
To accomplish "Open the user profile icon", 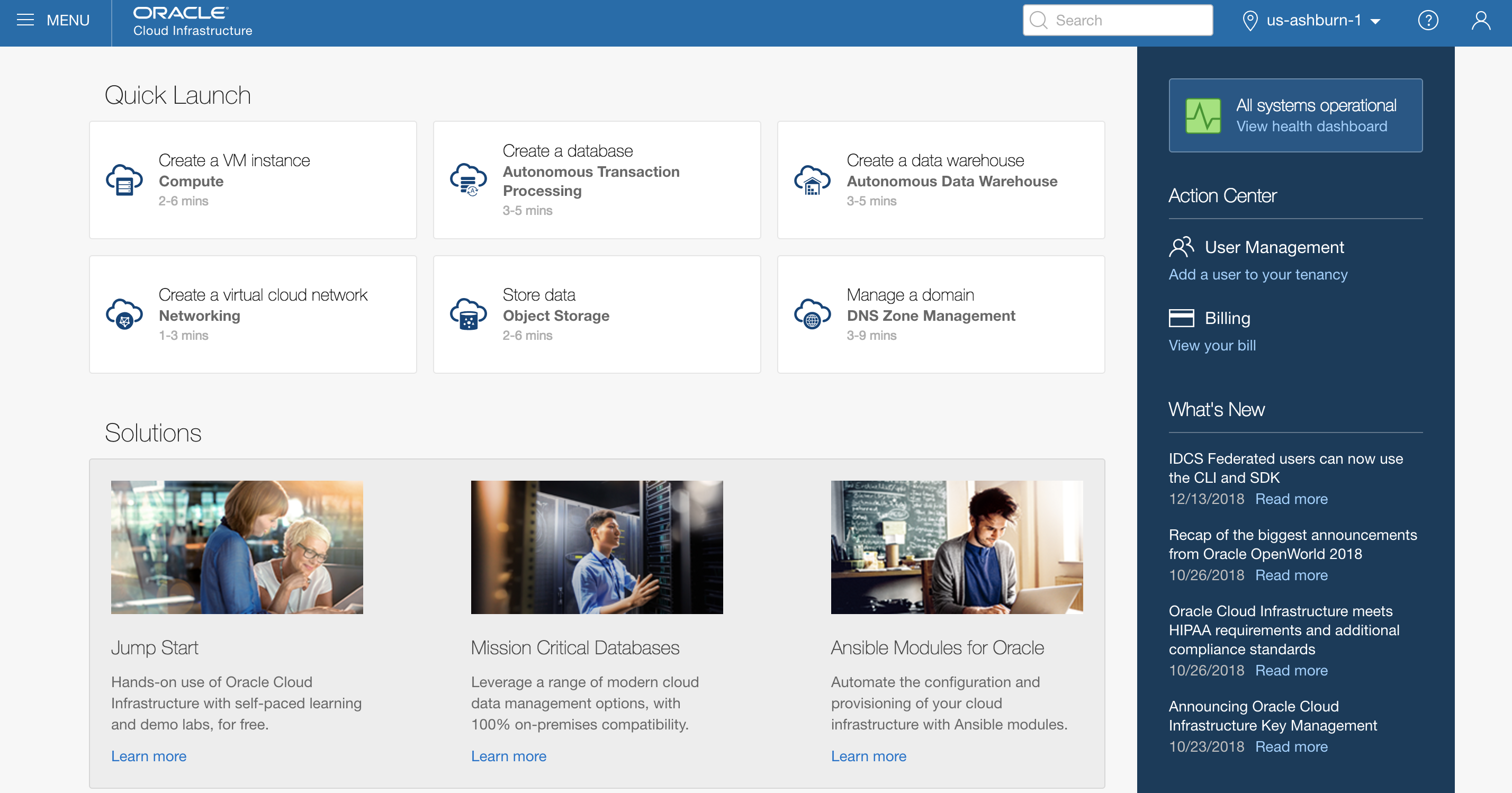I will (x=1480, y=21).
